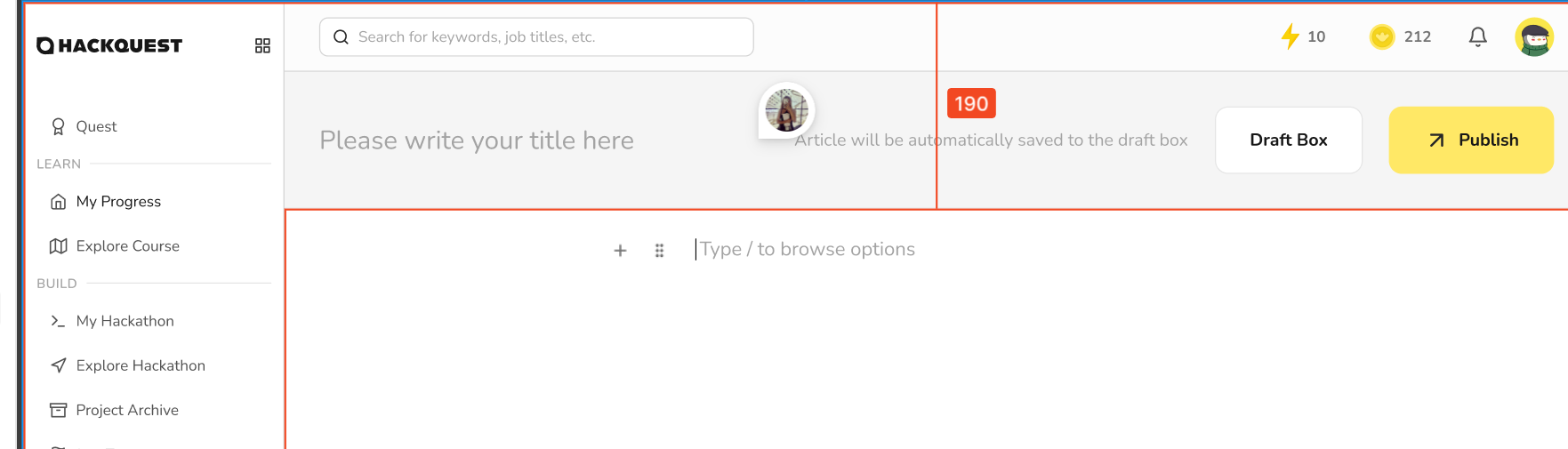Open Quest in the sidebar
This screenshot has height=449, width=1568.
pos(96,126)
